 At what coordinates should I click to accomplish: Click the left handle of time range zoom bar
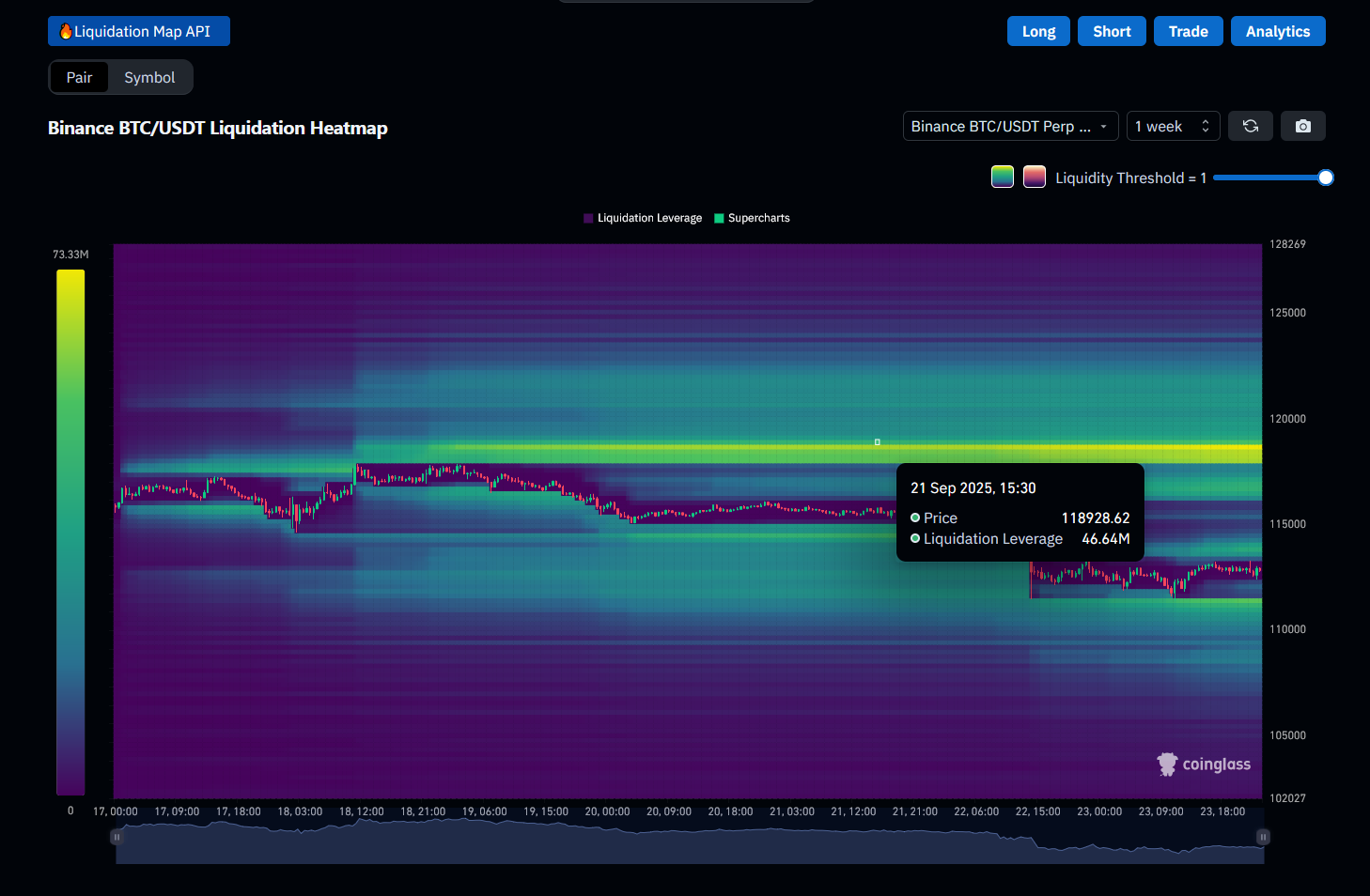[117, 837]
